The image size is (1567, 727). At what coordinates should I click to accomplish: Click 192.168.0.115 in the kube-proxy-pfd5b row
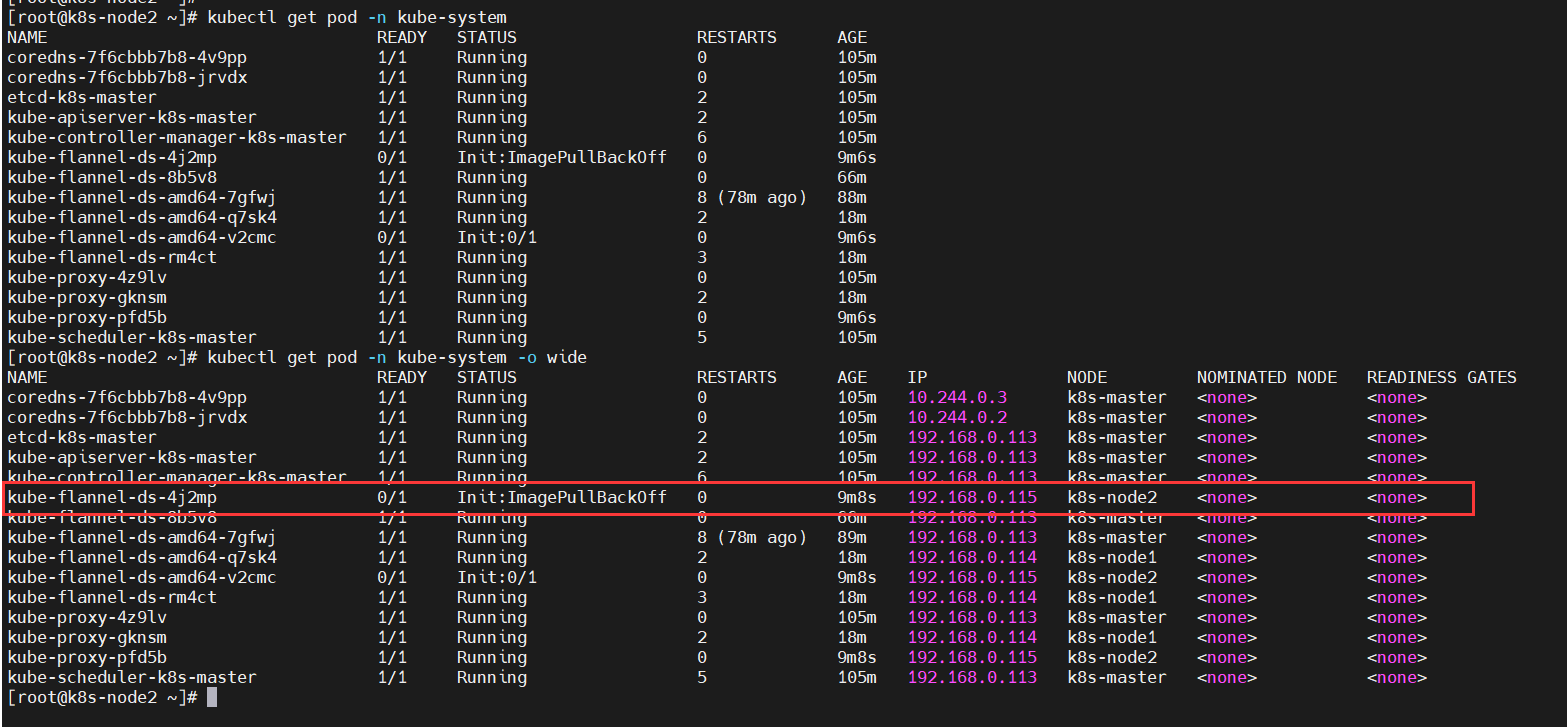(972, 657)
